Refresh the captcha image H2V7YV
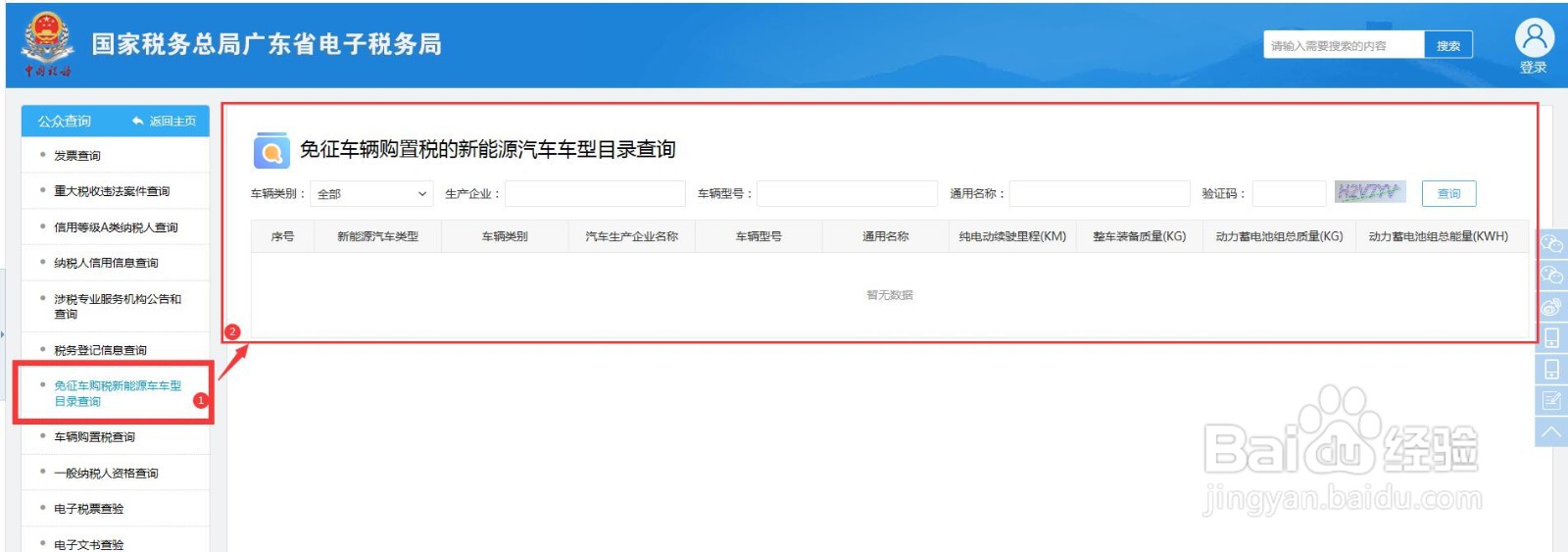The width and height of the screenshot is (1568, 552). [x=1370, y=192]
